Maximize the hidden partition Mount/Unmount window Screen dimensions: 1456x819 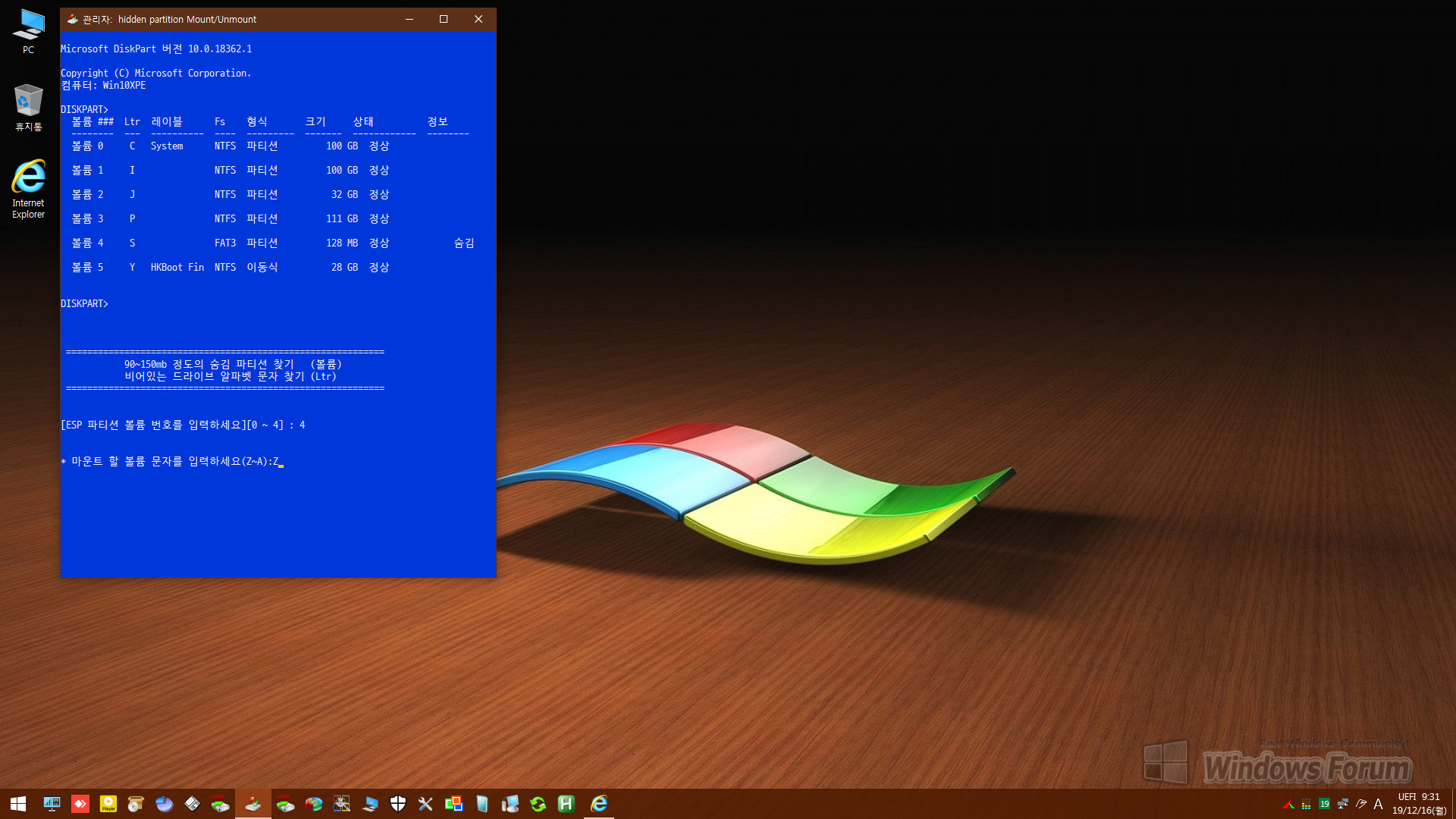(444, 19)
